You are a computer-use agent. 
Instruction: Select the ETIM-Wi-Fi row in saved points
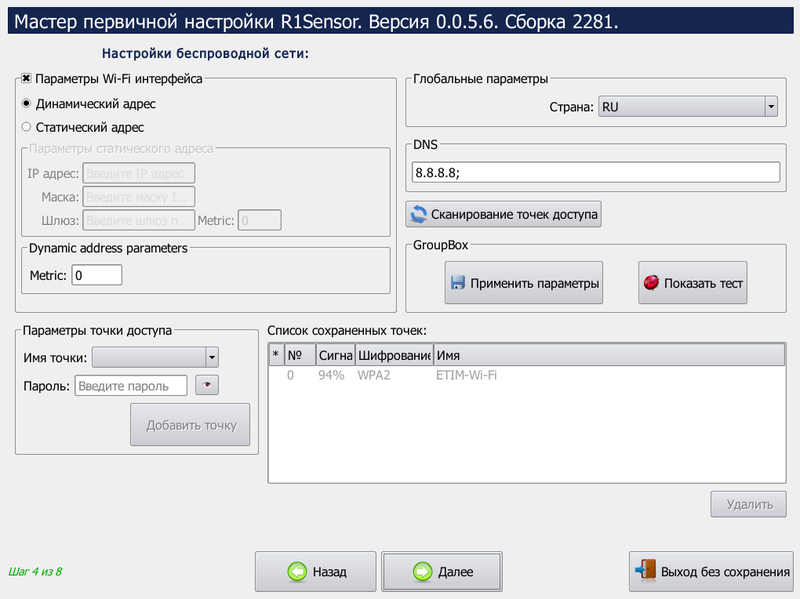click(x=466, y=375)
